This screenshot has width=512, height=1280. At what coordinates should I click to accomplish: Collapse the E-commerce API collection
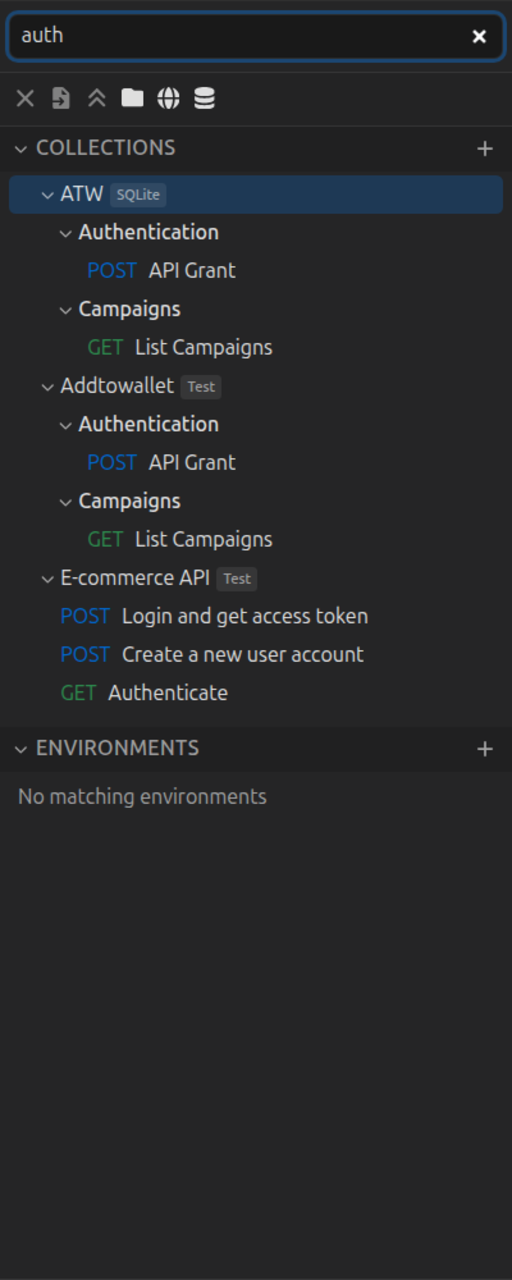click(47, 578)
